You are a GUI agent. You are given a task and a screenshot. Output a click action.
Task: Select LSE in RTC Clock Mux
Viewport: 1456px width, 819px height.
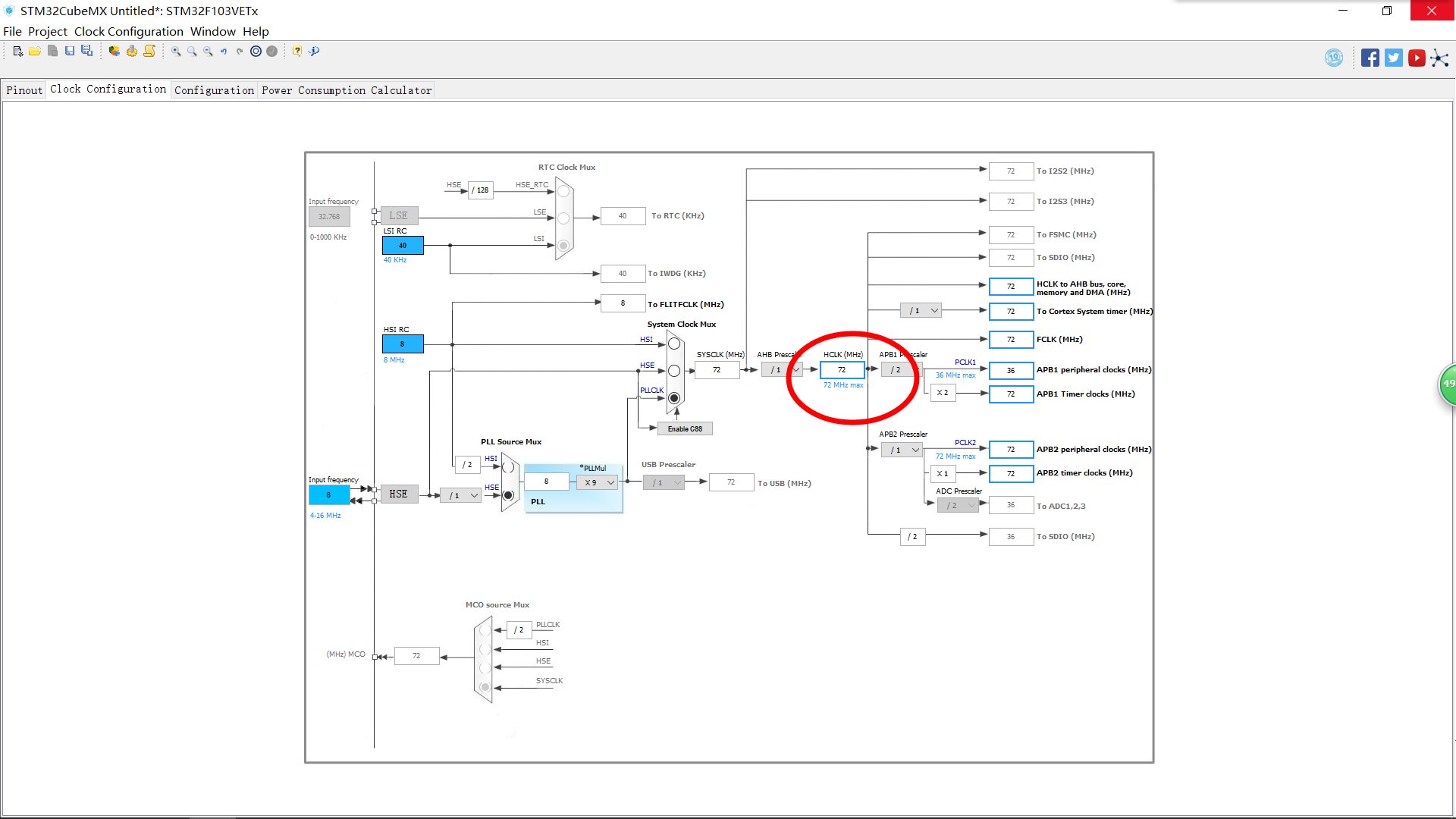(x=563, y=218)
